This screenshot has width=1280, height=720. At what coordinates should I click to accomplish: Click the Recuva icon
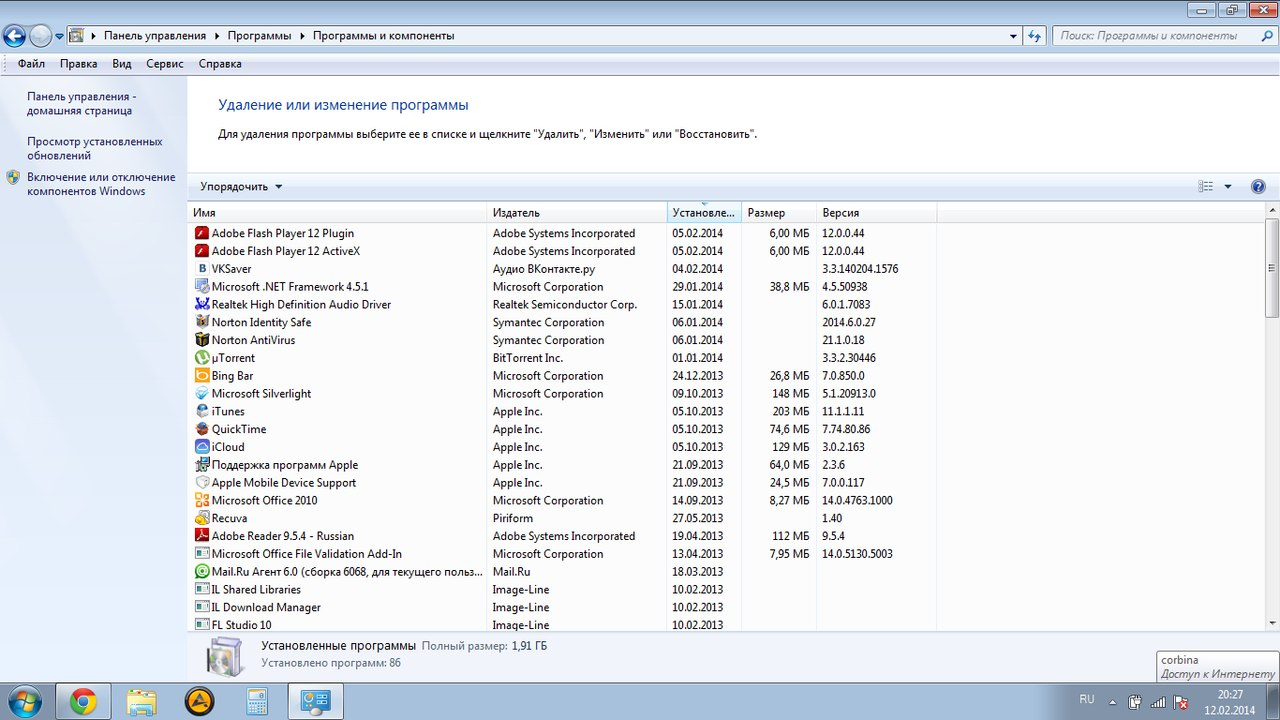[202, 518]
